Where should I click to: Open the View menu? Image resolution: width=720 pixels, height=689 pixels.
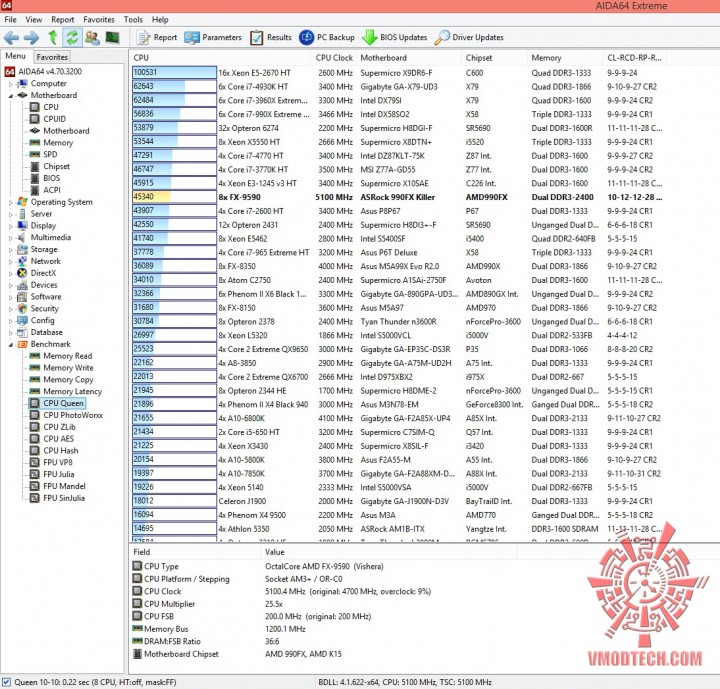click(34, 20)
